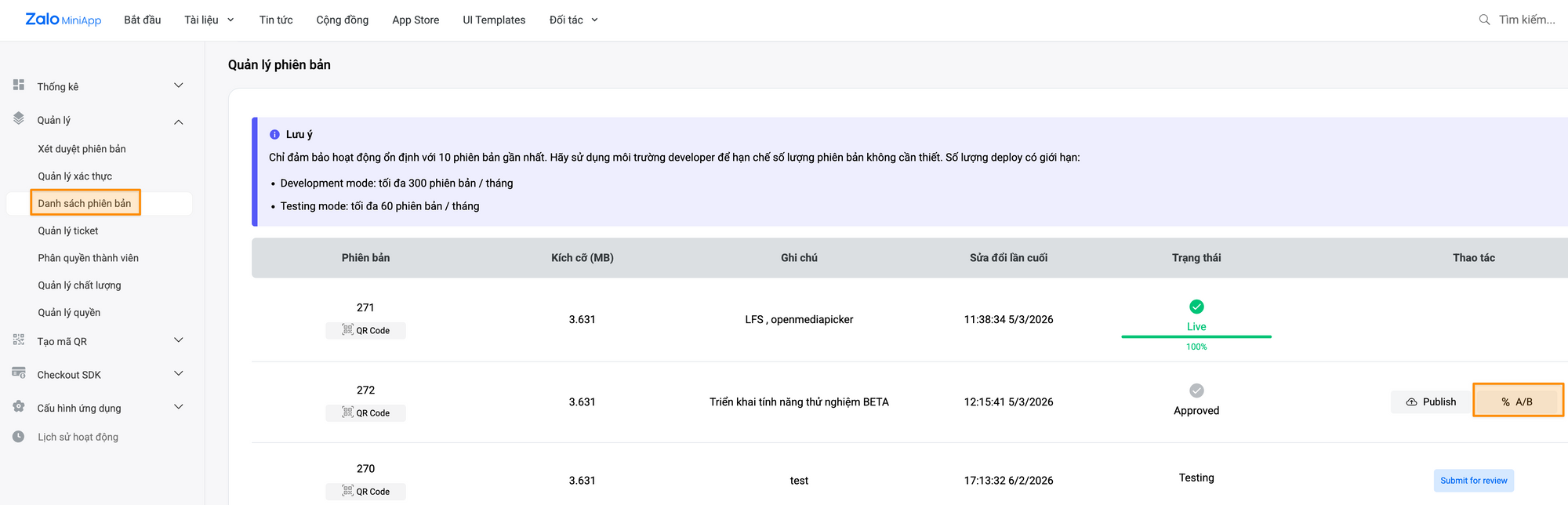Submit version 270 for review
1568x505 pixels.
coord(1473,481)
